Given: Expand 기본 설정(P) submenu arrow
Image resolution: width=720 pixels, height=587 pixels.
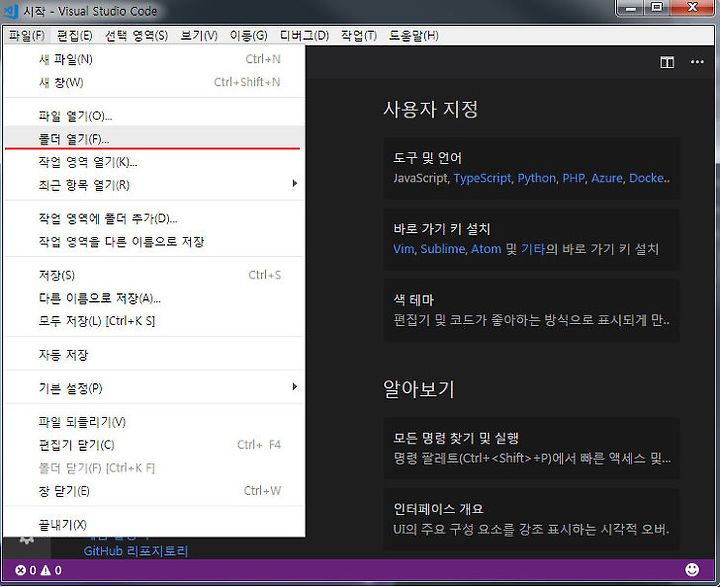Looking at the screenshot, I should click(294, 387).
